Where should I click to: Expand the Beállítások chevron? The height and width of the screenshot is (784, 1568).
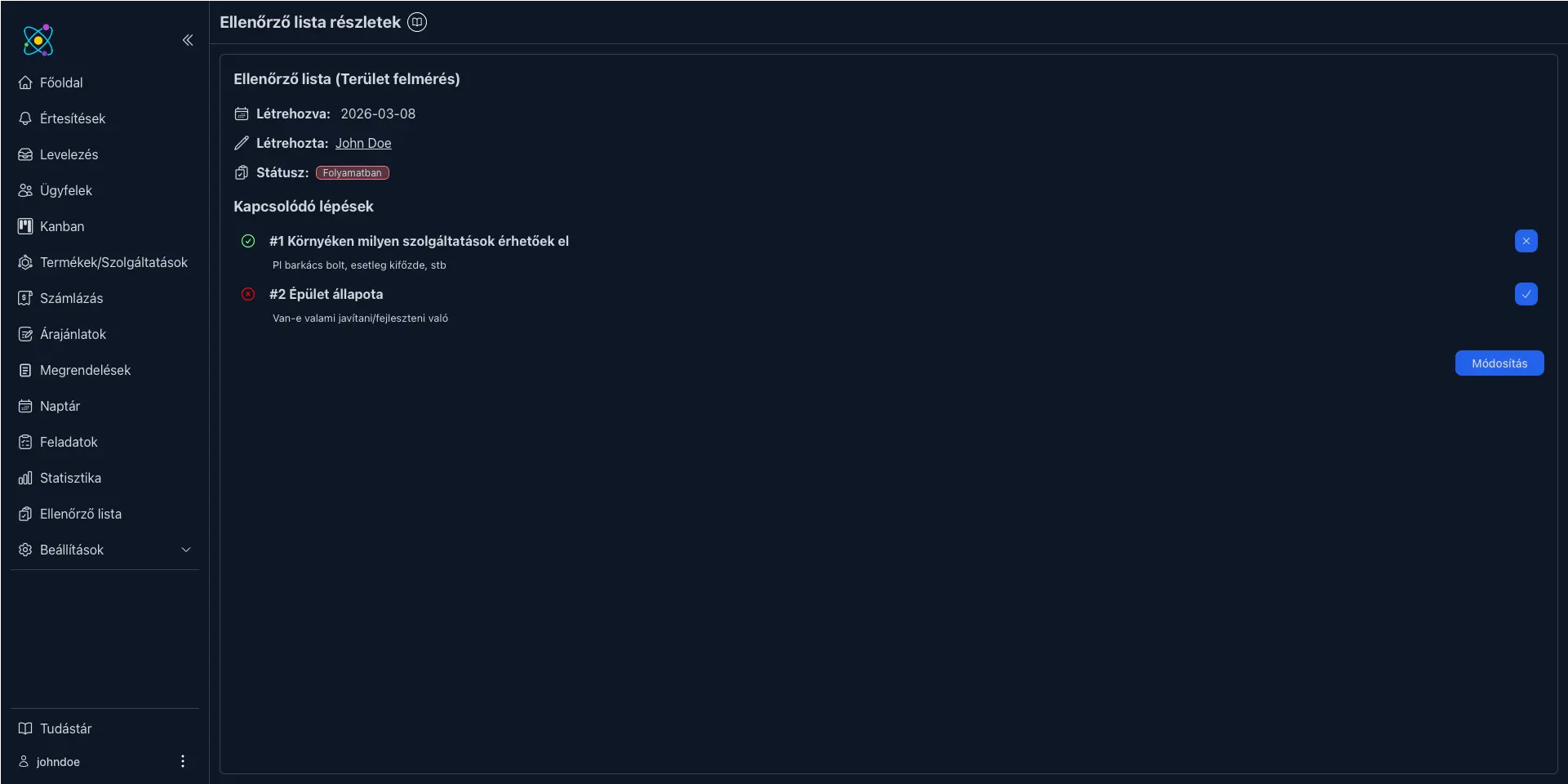[186, 550]
